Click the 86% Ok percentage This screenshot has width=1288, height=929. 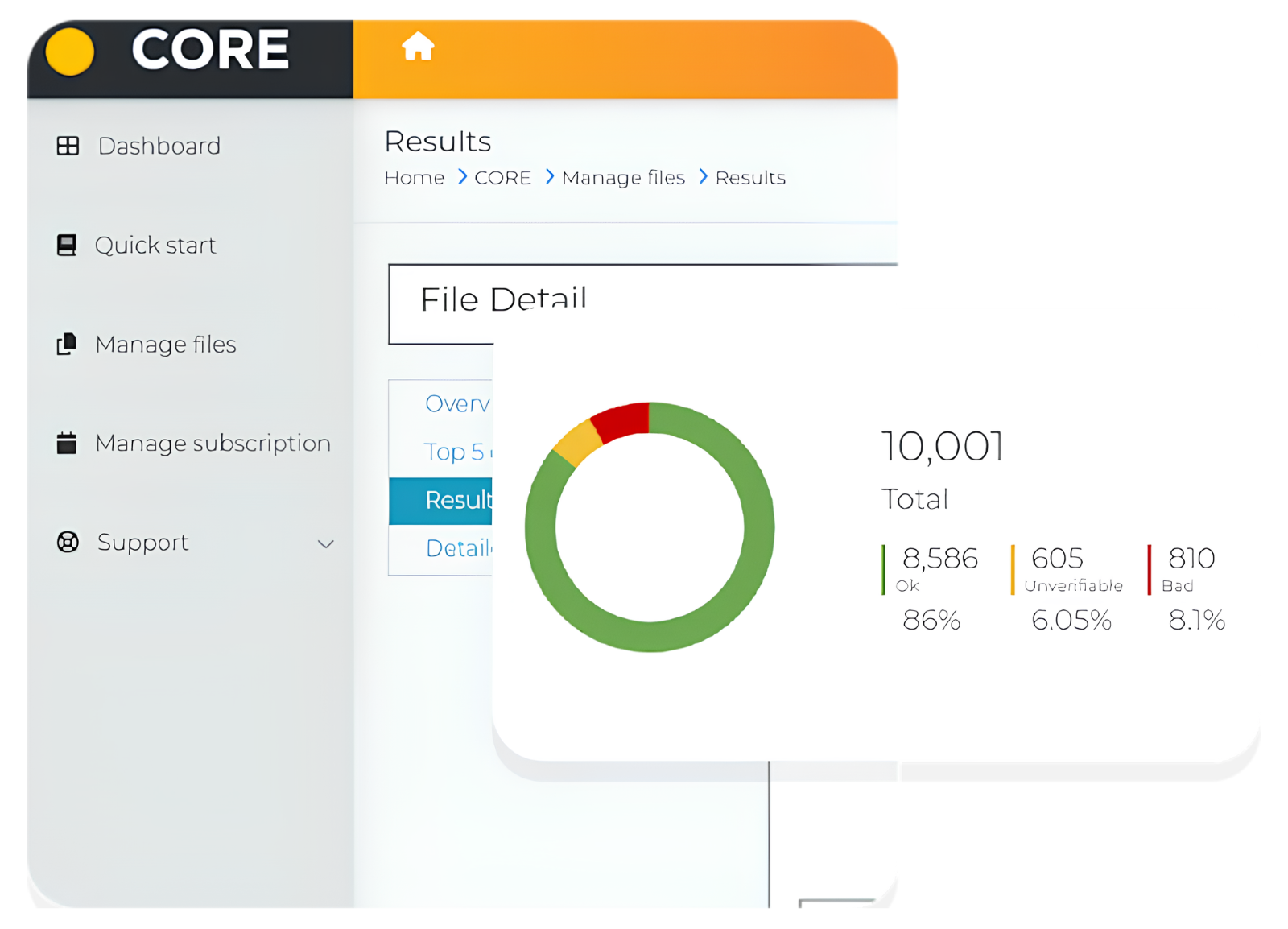coord(931,620)
